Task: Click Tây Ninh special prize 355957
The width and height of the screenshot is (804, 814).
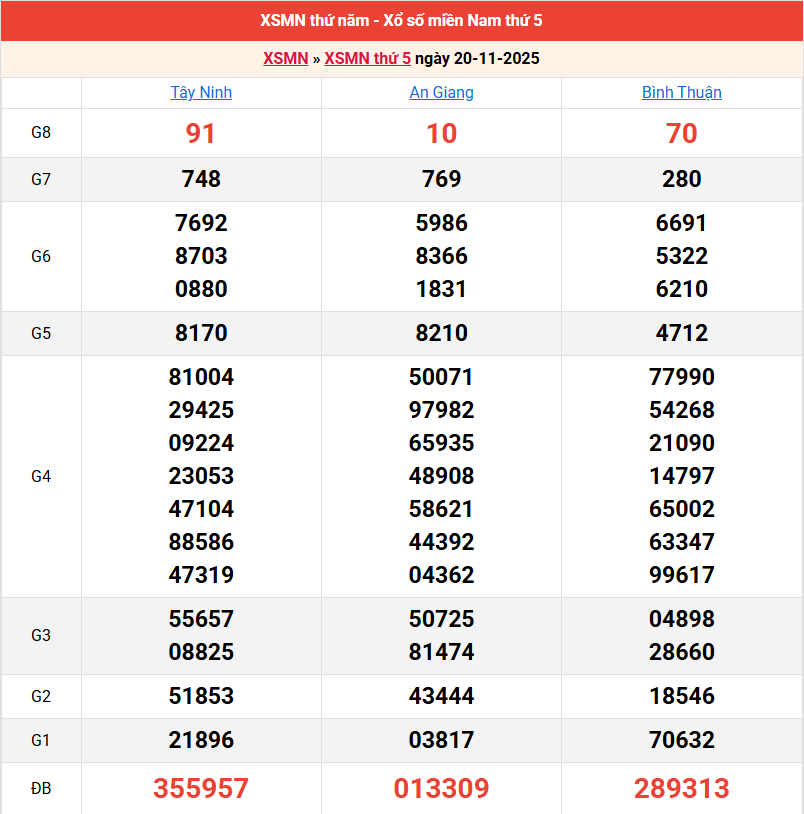Action: [x=201, y=789]
